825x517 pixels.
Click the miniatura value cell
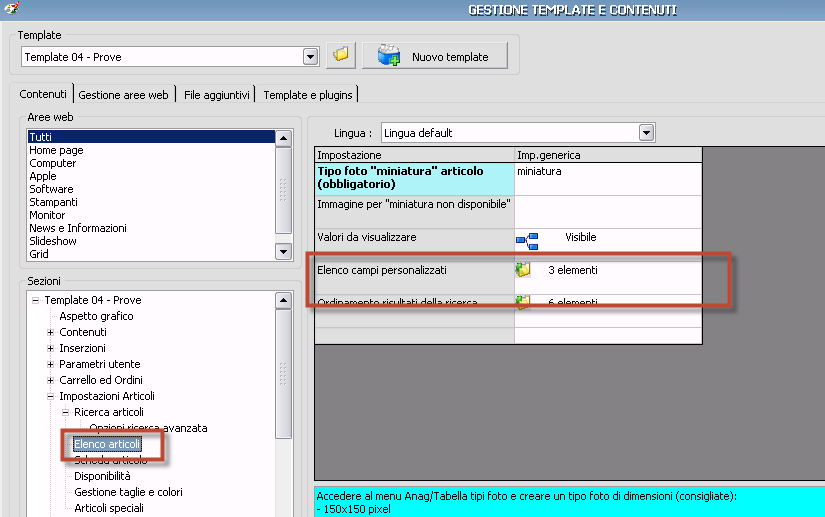pyautogui.click(x=608, y=179)
